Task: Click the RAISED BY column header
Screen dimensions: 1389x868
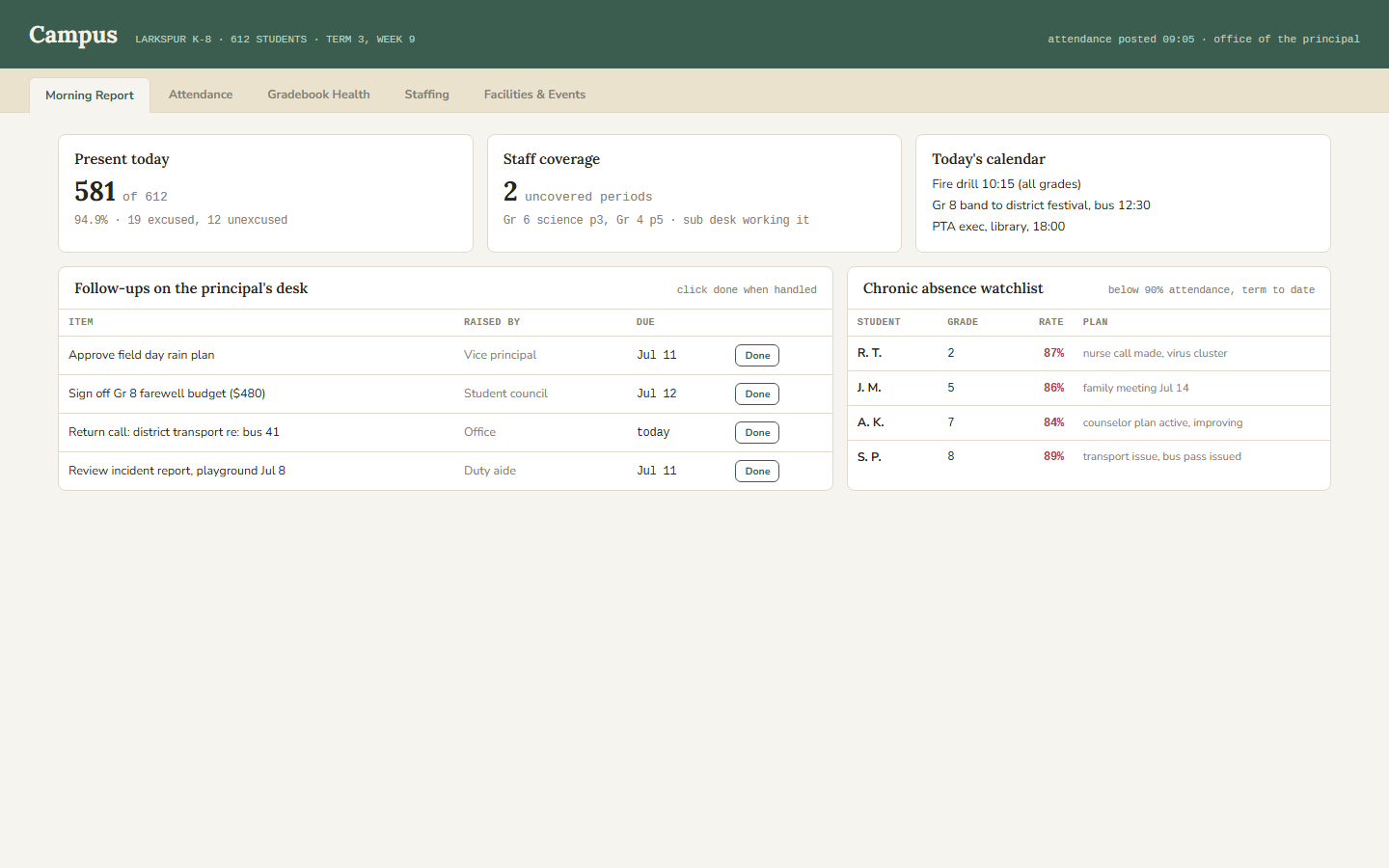Action: (492, 322)
